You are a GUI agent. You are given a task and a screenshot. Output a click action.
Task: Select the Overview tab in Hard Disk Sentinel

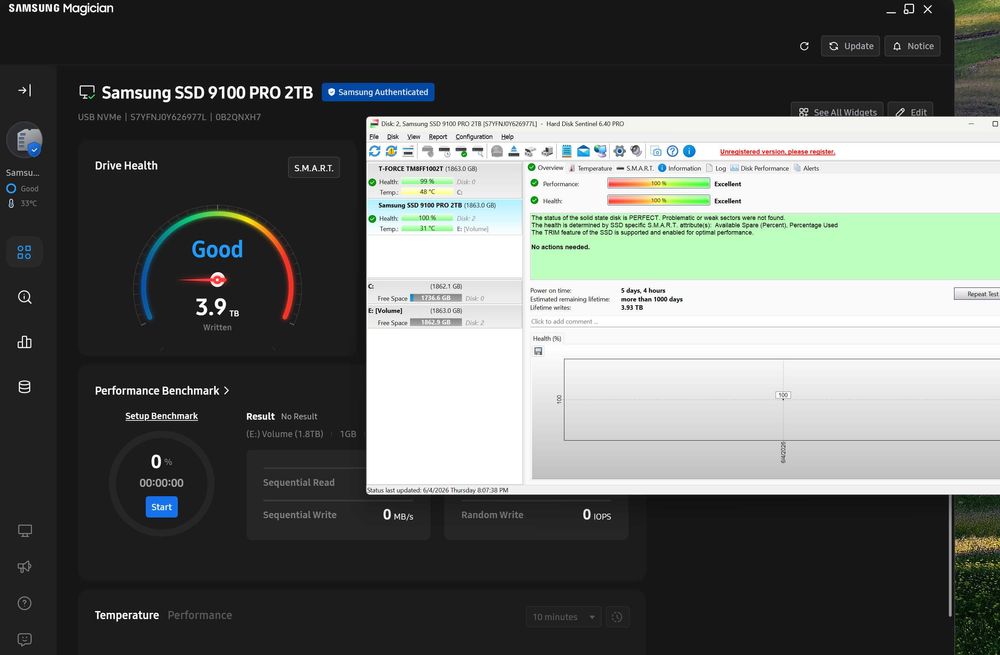pyautogui.click(x=545, y=168)
